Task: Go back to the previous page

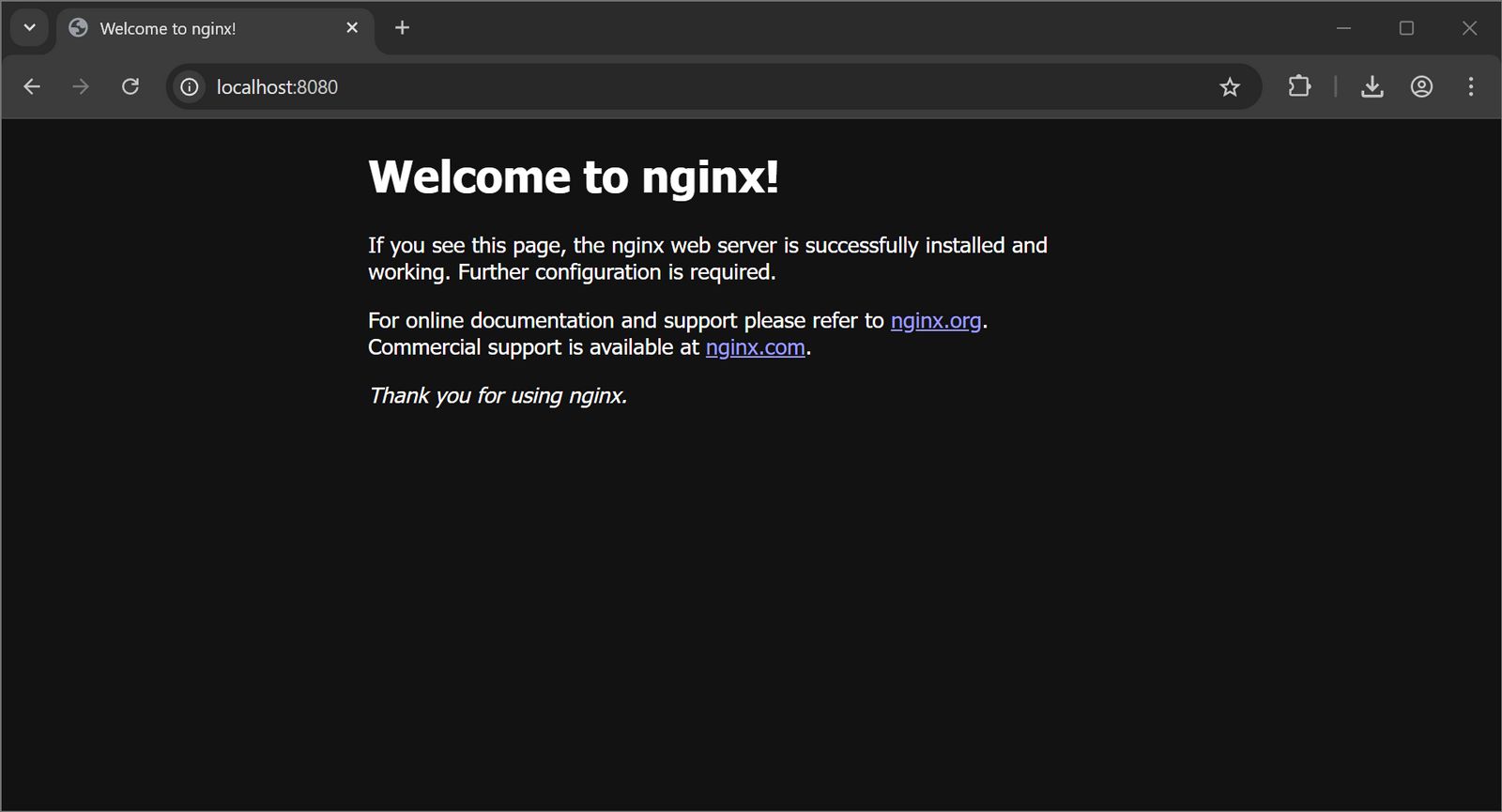Action: coord(32,87)
